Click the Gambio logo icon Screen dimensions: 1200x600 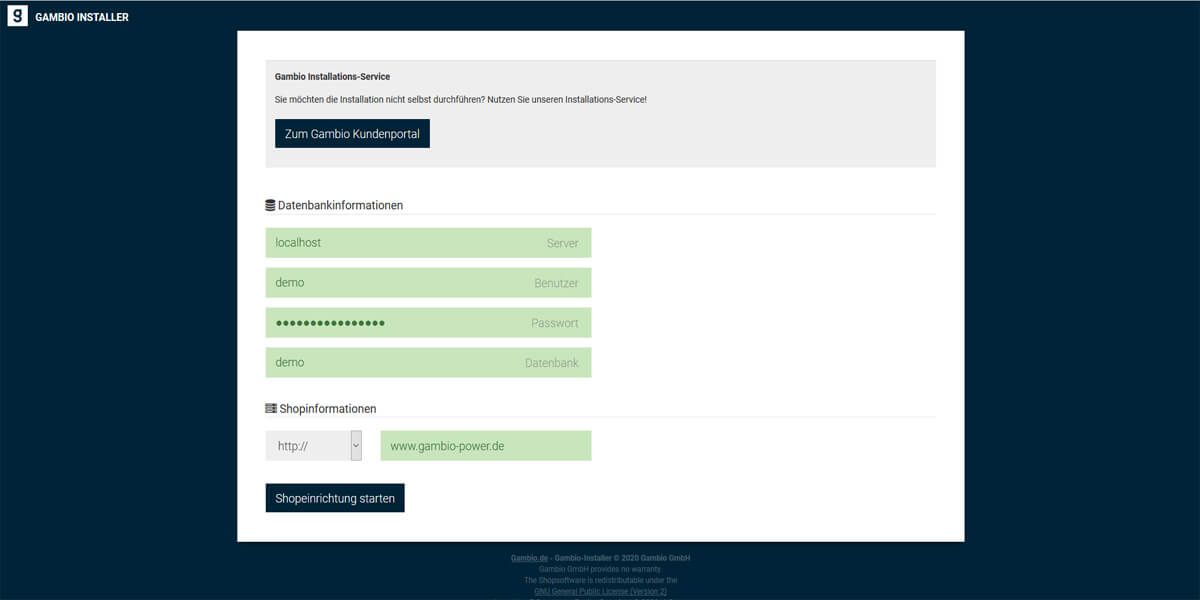point(17,16)
